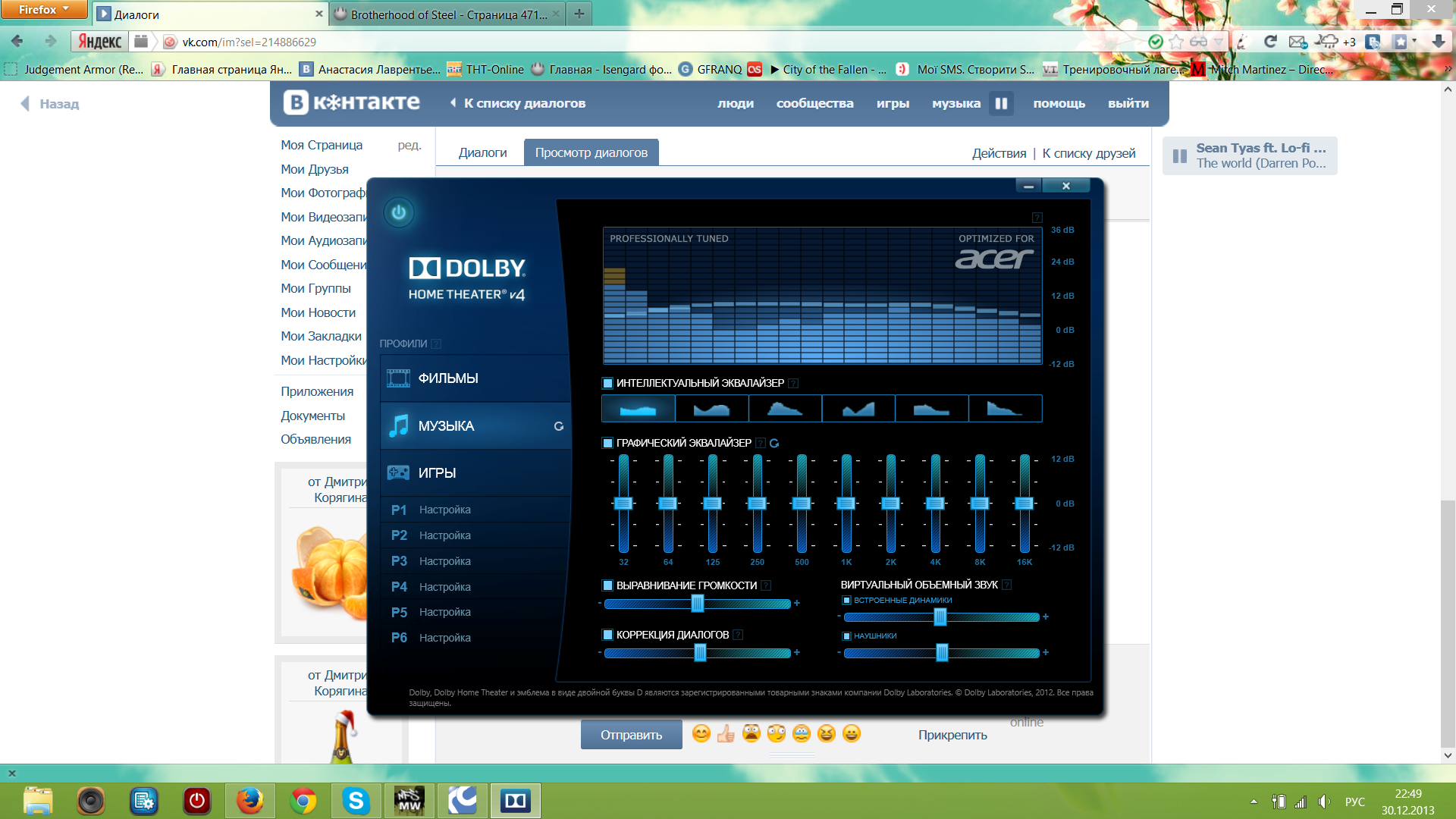Viewport: 1456px width, 819px height.
Task: Select the Фильмы profile
Action: 475,378
